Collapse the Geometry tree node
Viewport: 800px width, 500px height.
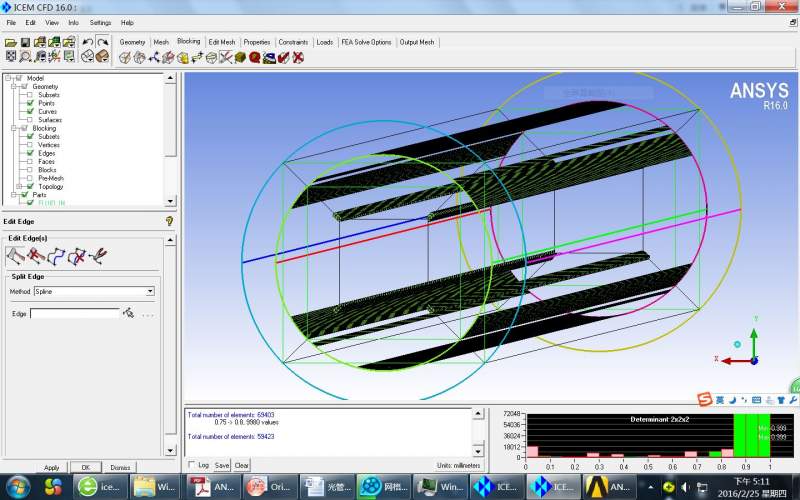click(x=14, y=87)
